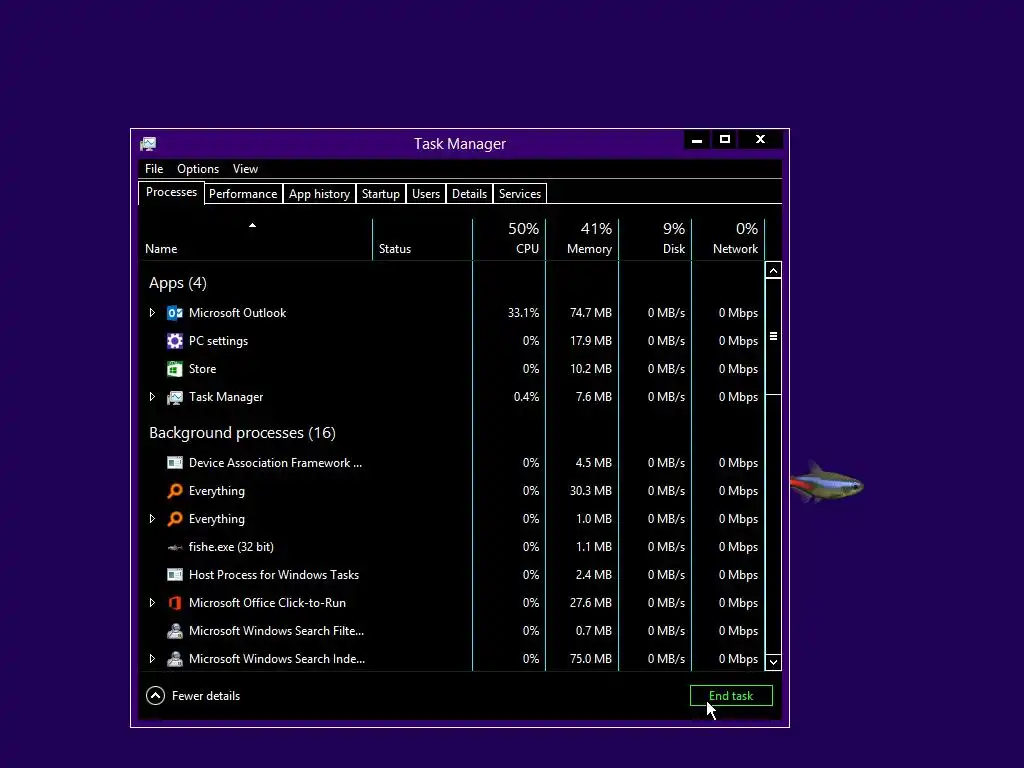Switch to the App history tab
The height and width of the screenshot is (768, 1024).
pos(319,194)
